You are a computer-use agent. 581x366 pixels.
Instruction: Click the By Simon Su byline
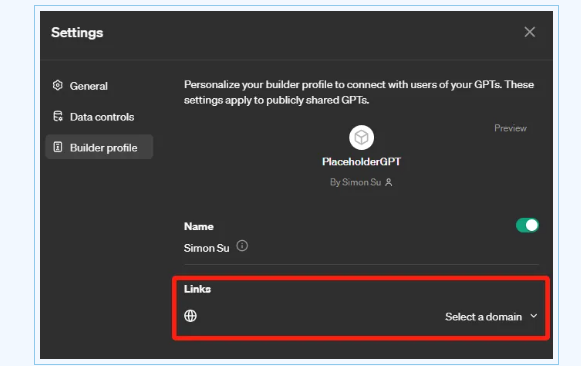355,182
